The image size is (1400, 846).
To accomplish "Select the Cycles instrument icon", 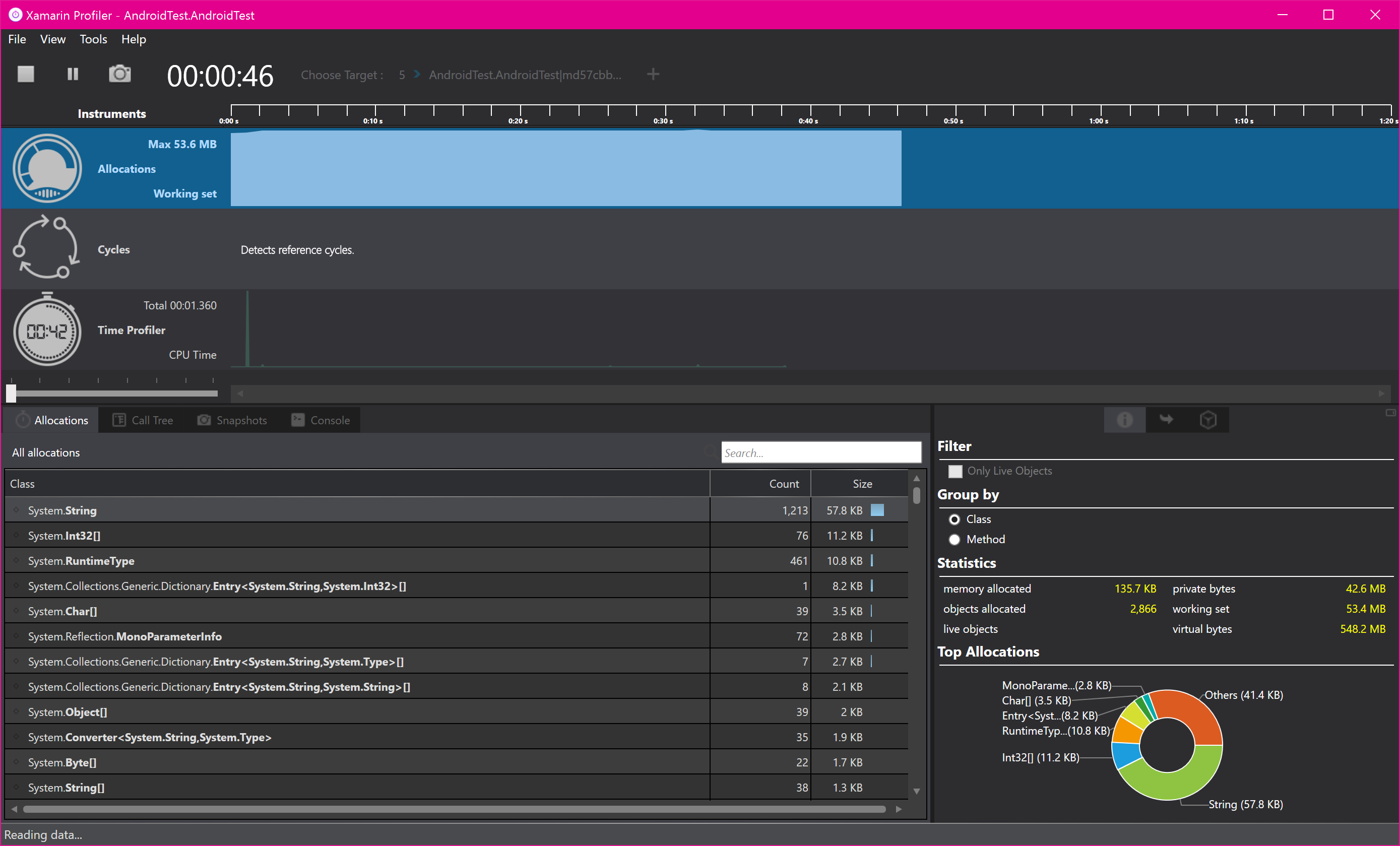I will click(46, 248).
